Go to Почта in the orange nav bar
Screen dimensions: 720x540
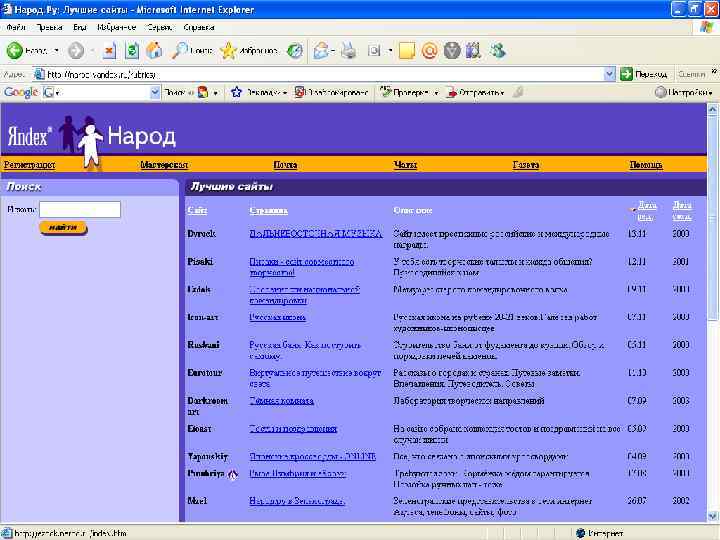tap(285, 164)
